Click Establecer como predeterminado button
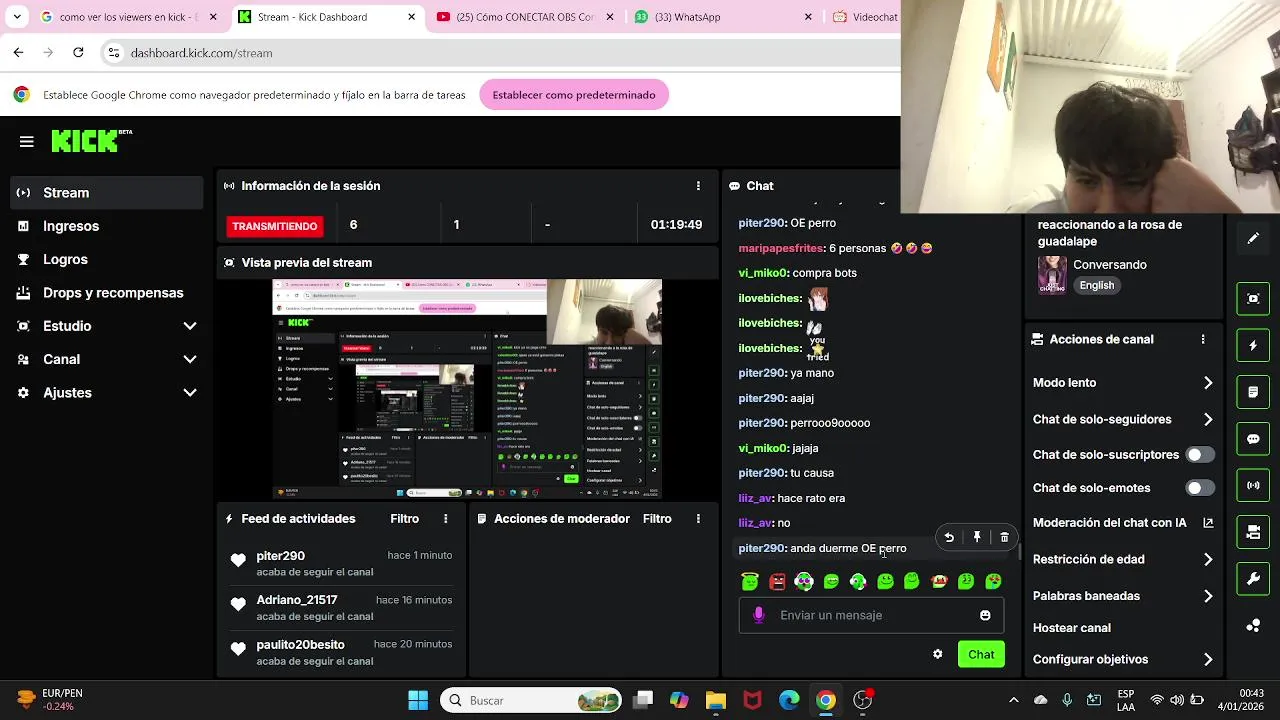The width and height of the screenshot is (1280, 720). [574, 95]
